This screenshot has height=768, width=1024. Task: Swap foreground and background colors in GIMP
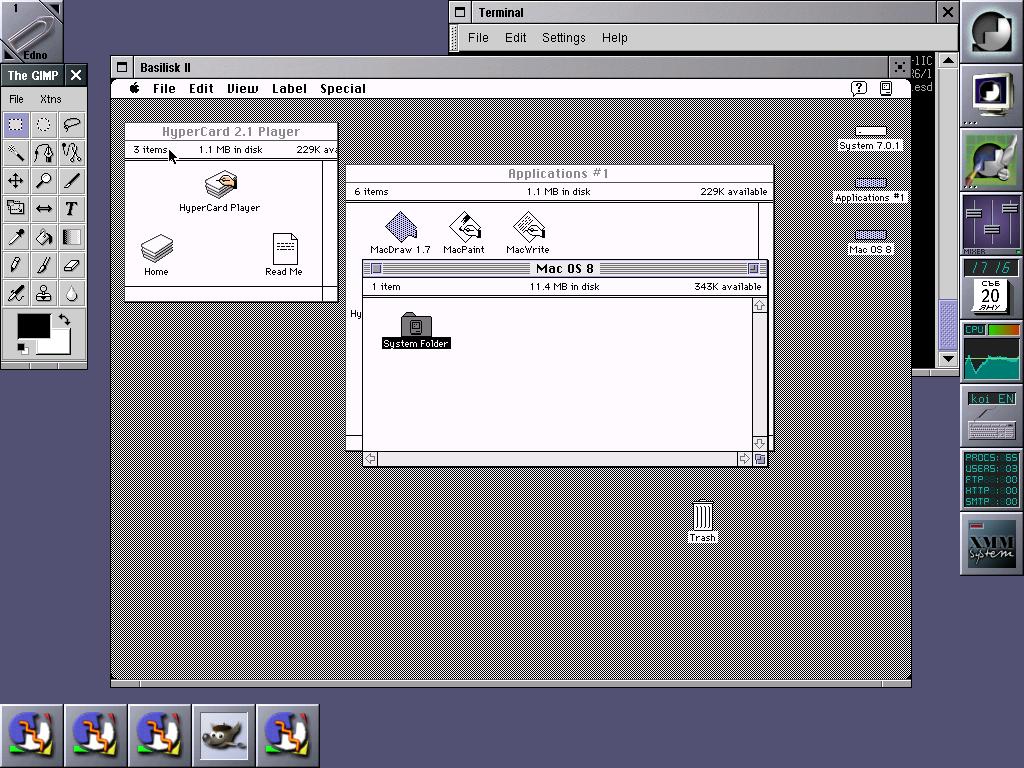pyautogui.click(x=64, y=319)
